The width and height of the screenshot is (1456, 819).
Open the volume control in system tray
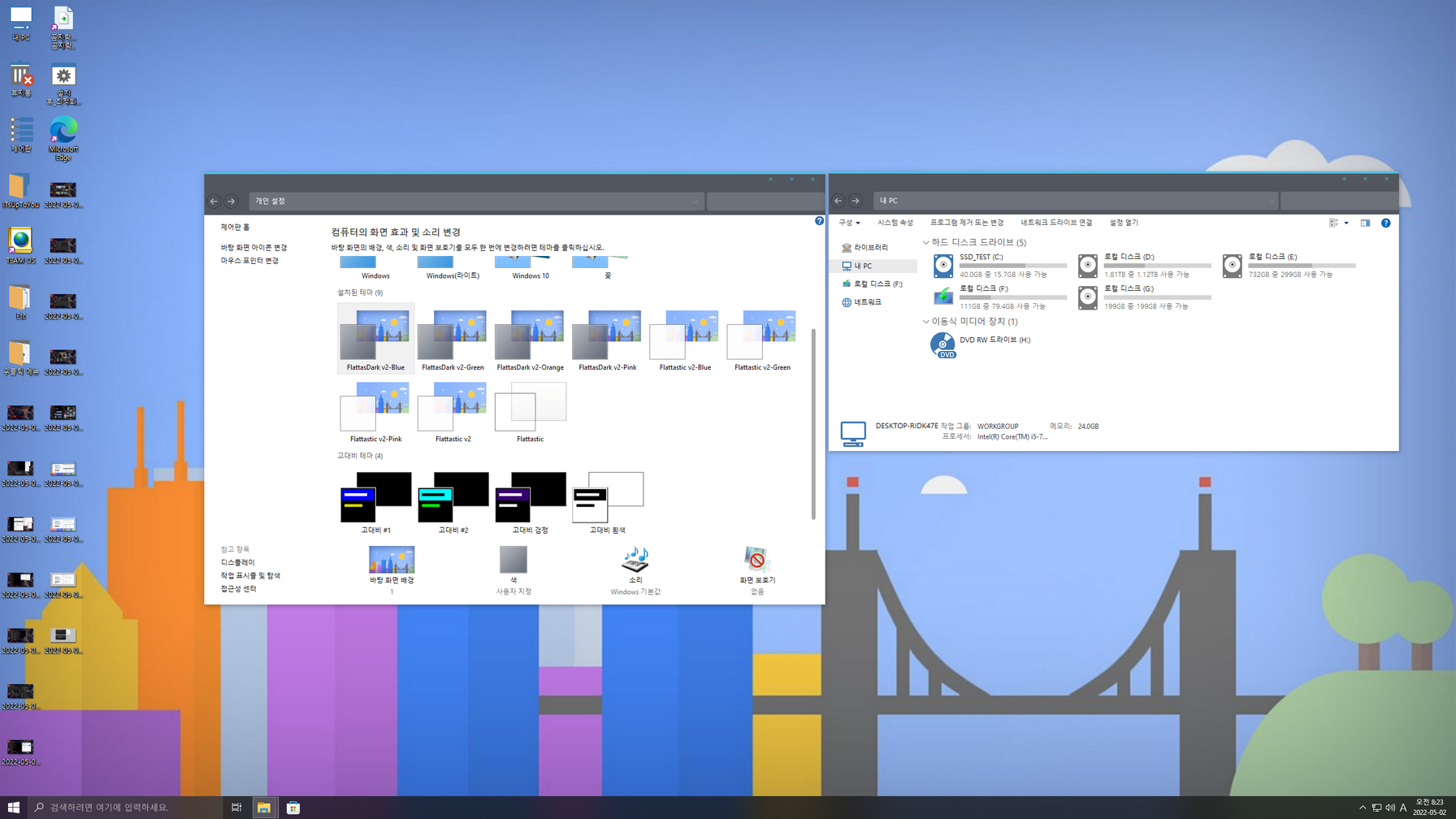[1390, 808]
